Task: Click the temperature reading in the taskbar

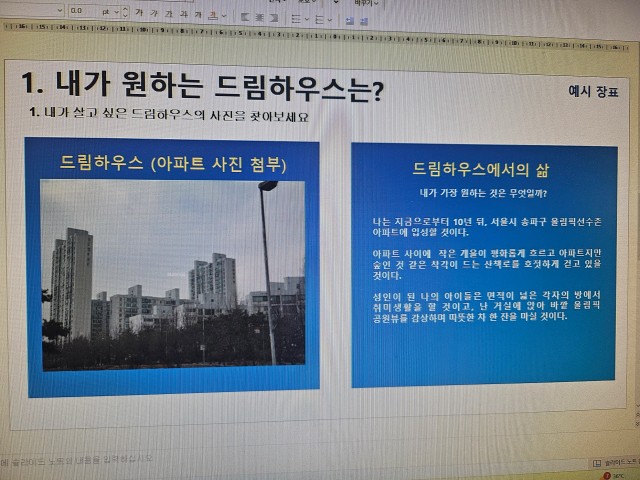Action: (x=619, y=476)
